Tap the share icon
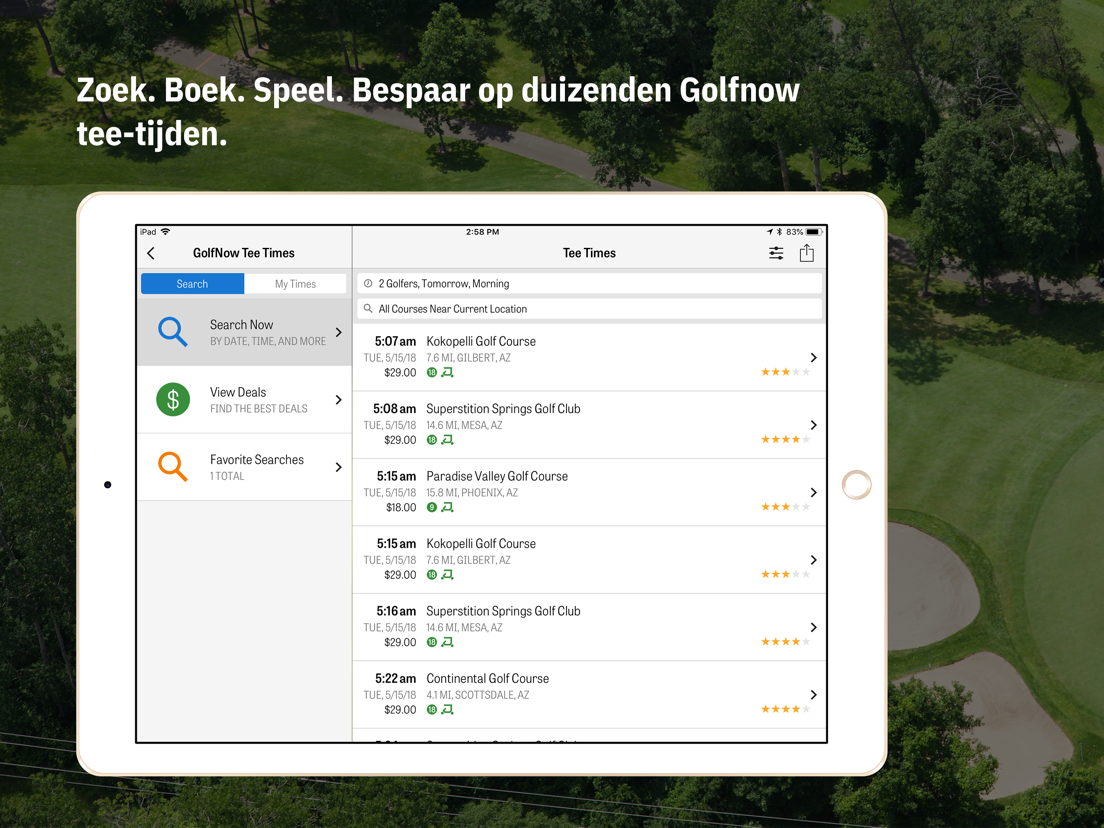 pos(807,253)
